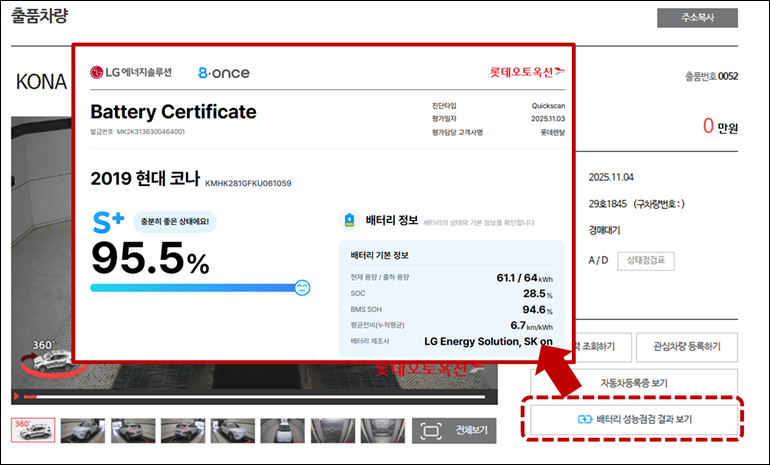Click 관심차량 등록하기 button
Viewport: 770px width, 465px height.
pyautogui.click(x=687, y=347)
